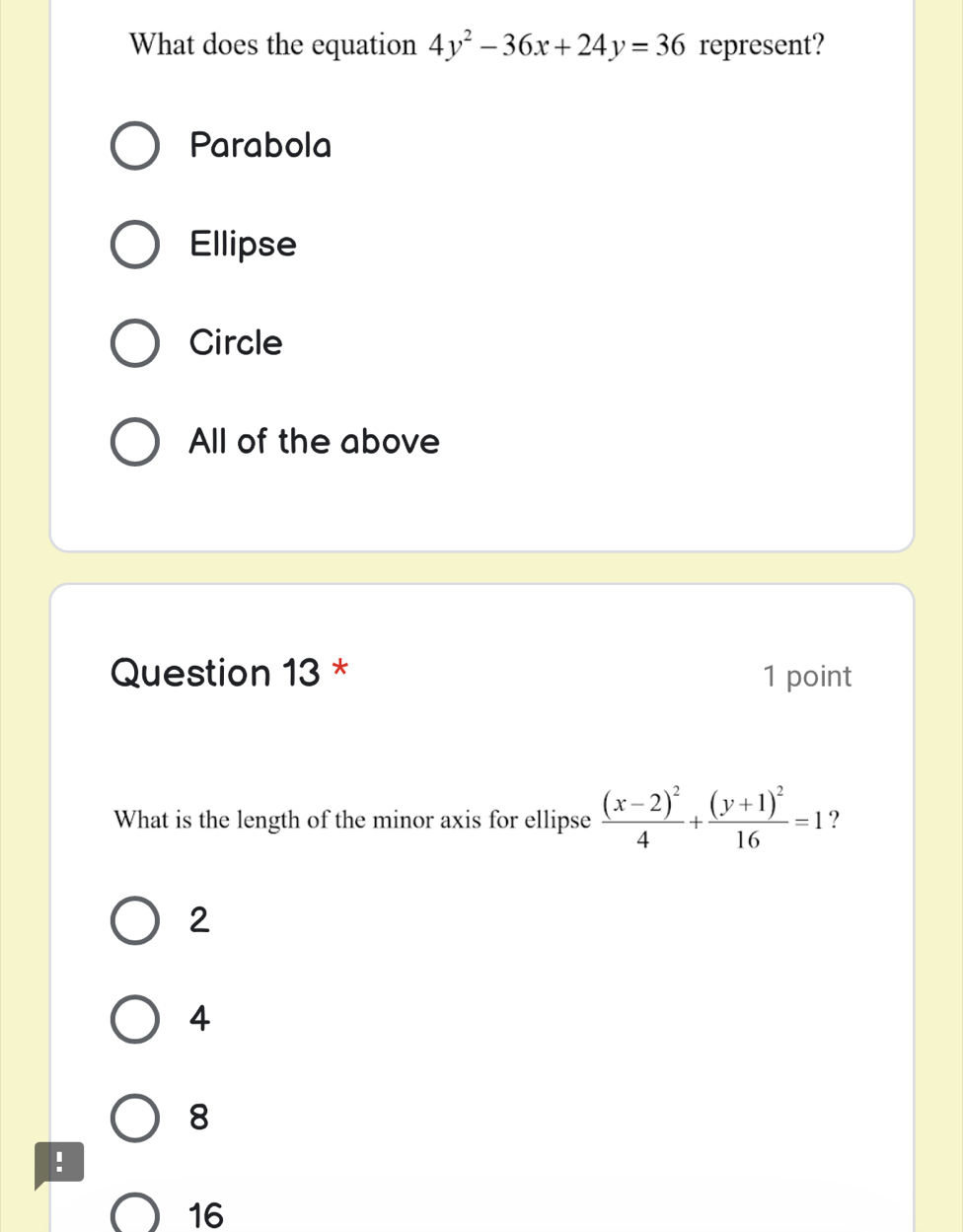Image resolution: width=963 pixels, height=1232 pixels.
Task: Click the 'Question 13' heading
Action: [215, 673]
